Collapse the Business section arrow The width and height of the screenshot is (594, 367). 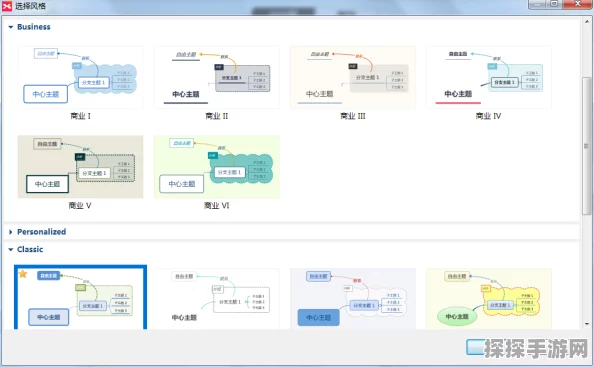[x=11, y=27]
